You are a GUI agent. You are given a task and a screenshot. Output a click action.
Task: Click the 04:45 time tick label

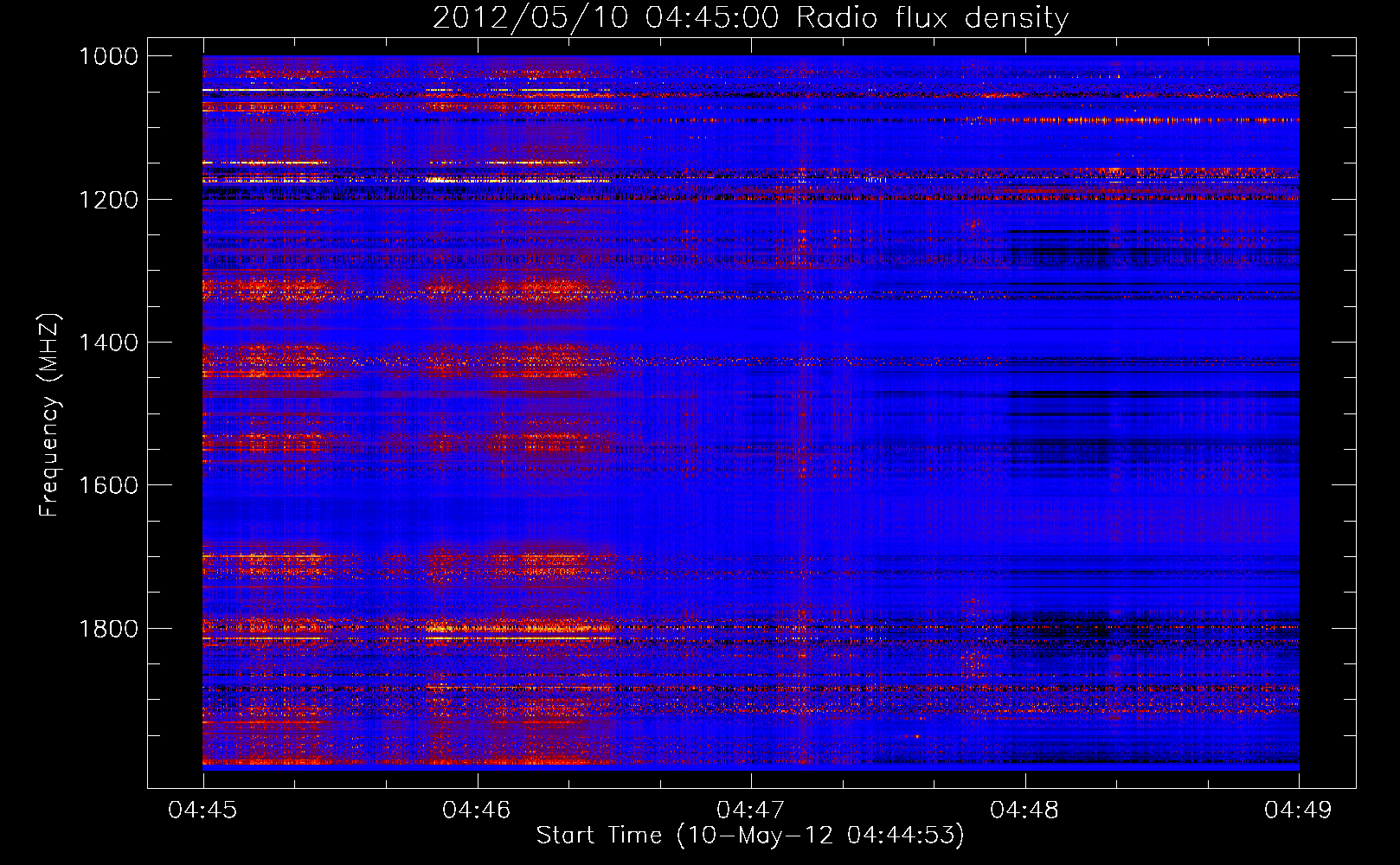[x=202, y=810]
